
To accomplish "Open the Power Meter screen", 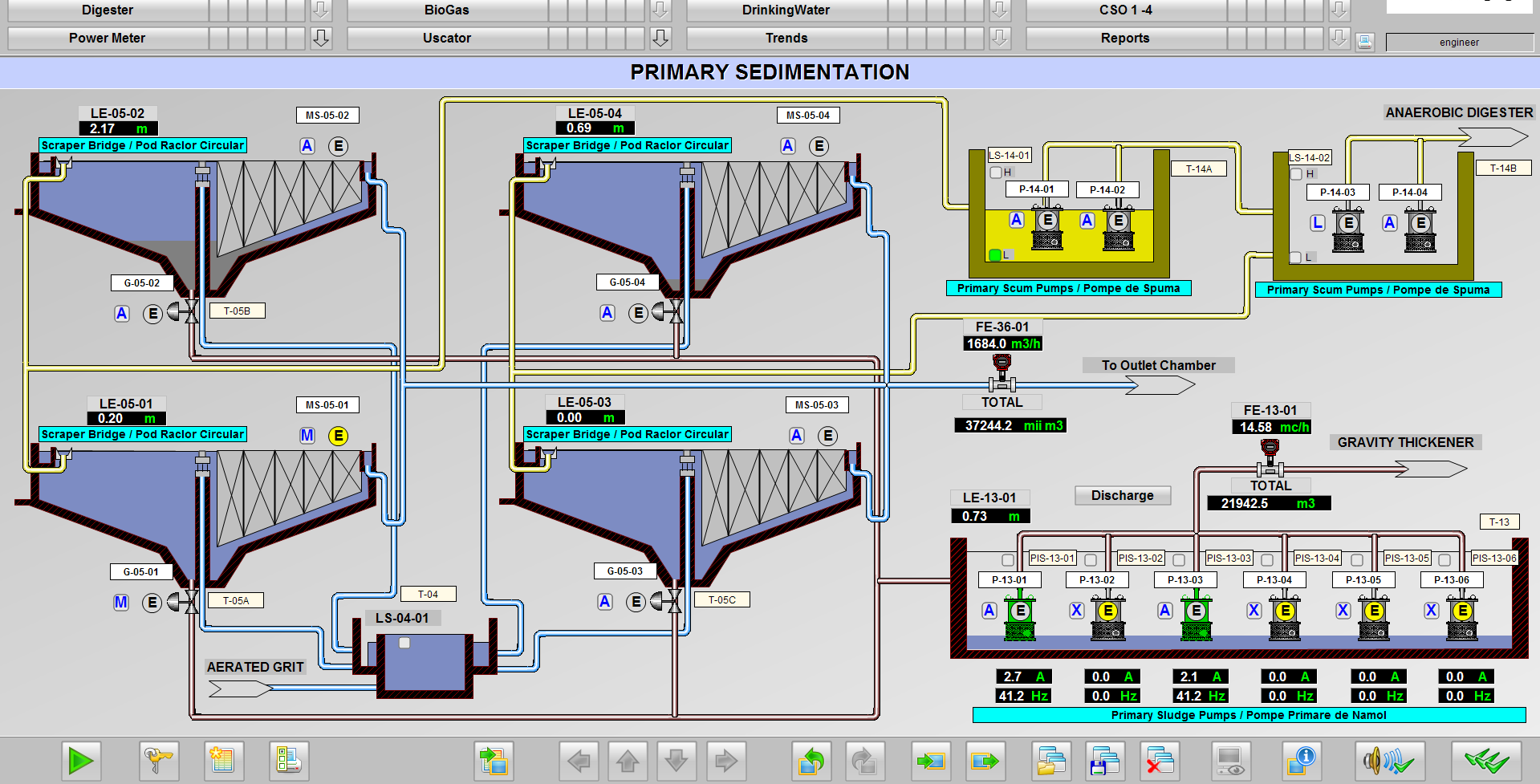I will tap(108, 38).
